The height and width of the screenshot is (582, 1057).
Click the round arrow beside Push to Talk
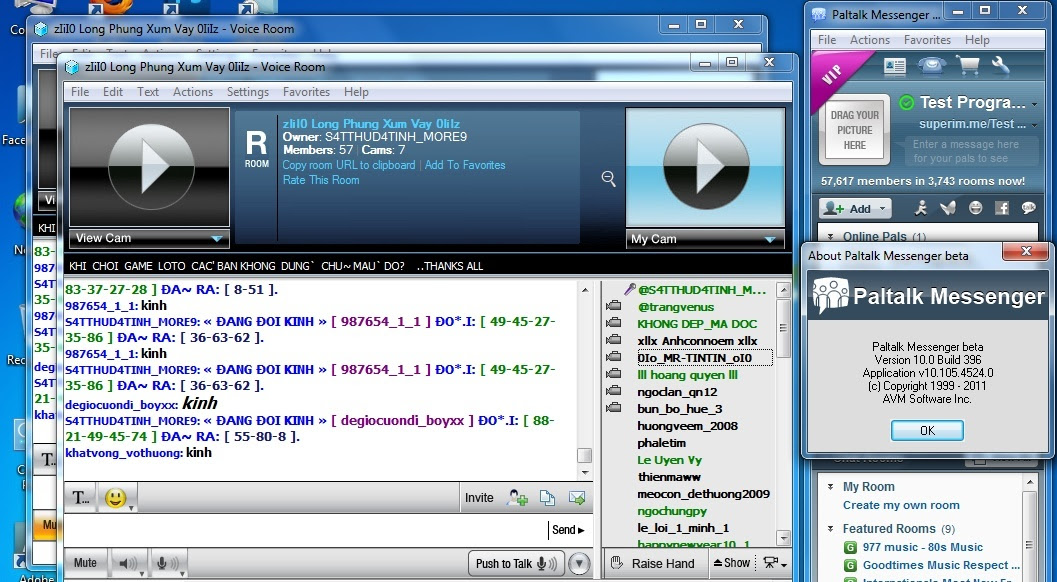point(579,563)
